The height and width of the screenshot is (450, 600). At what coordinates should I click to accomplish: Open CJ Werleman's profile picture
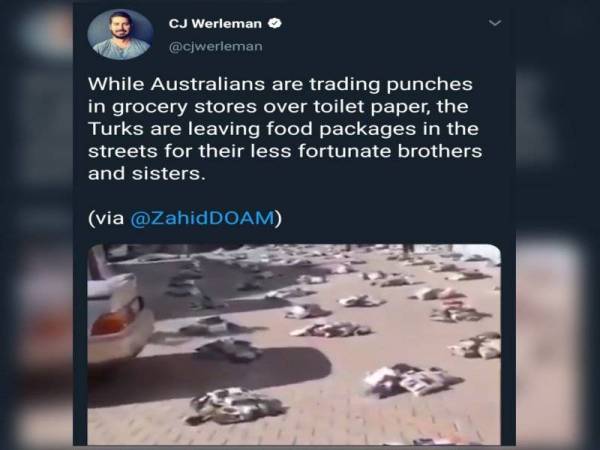[x=120, y=34]
